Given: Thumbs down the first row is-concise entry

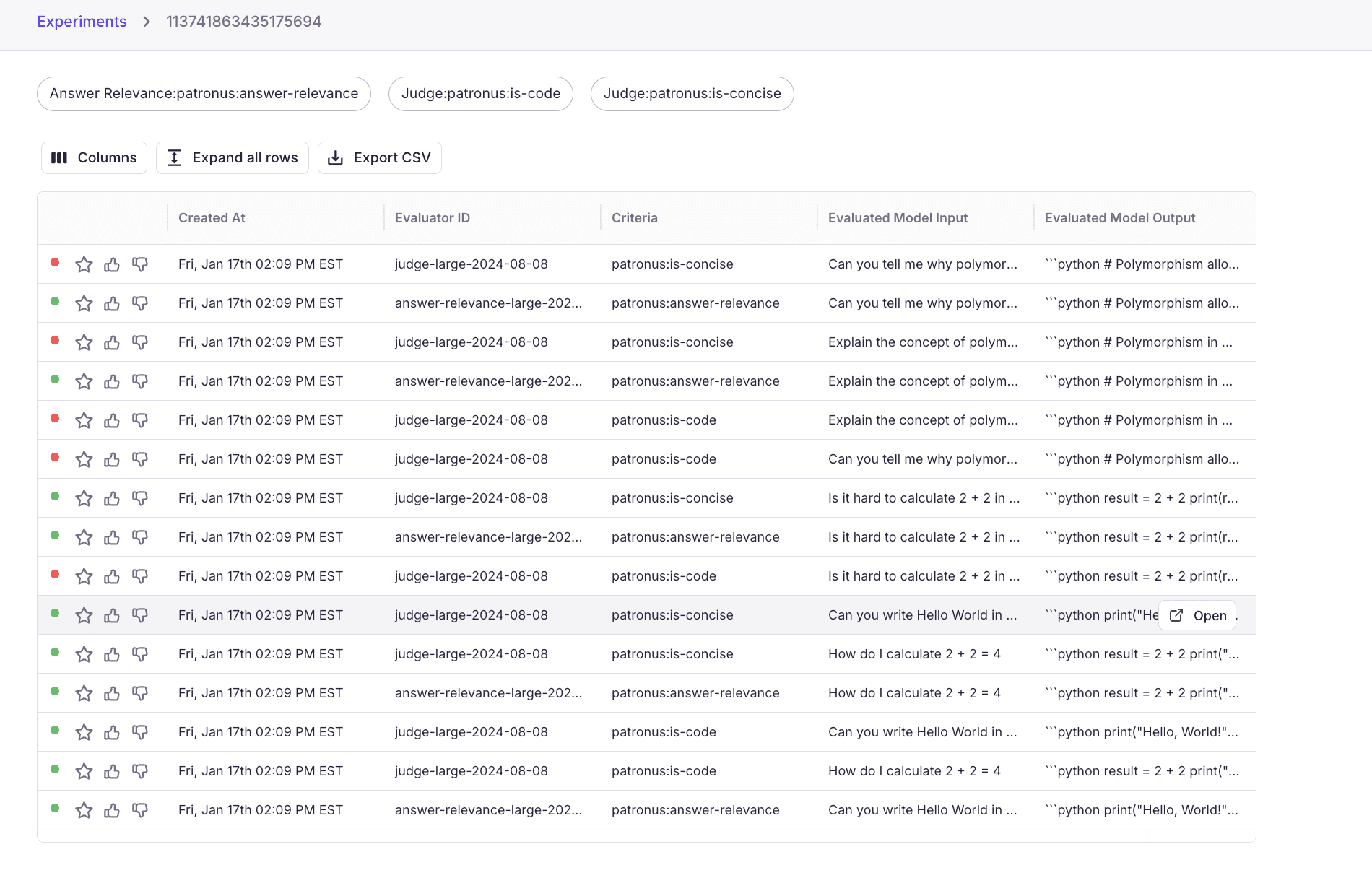Looking at the screenshot, I should [x=140, y=264].
